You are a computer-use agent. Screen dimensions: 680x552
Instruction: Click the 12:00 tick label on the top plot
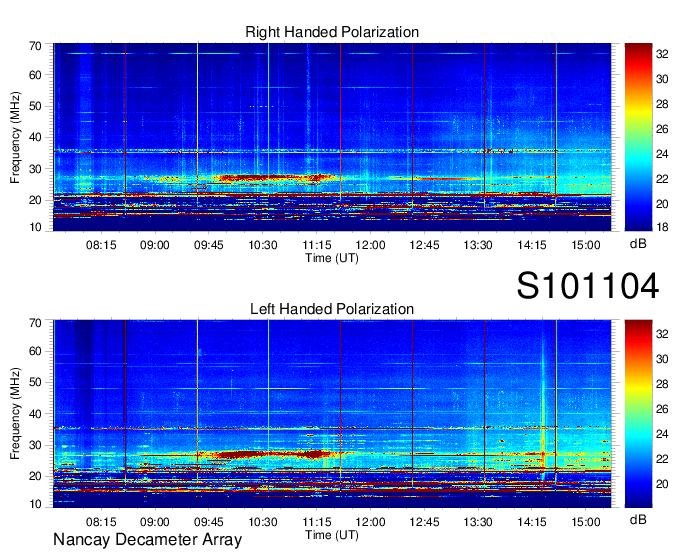point(370,245)
